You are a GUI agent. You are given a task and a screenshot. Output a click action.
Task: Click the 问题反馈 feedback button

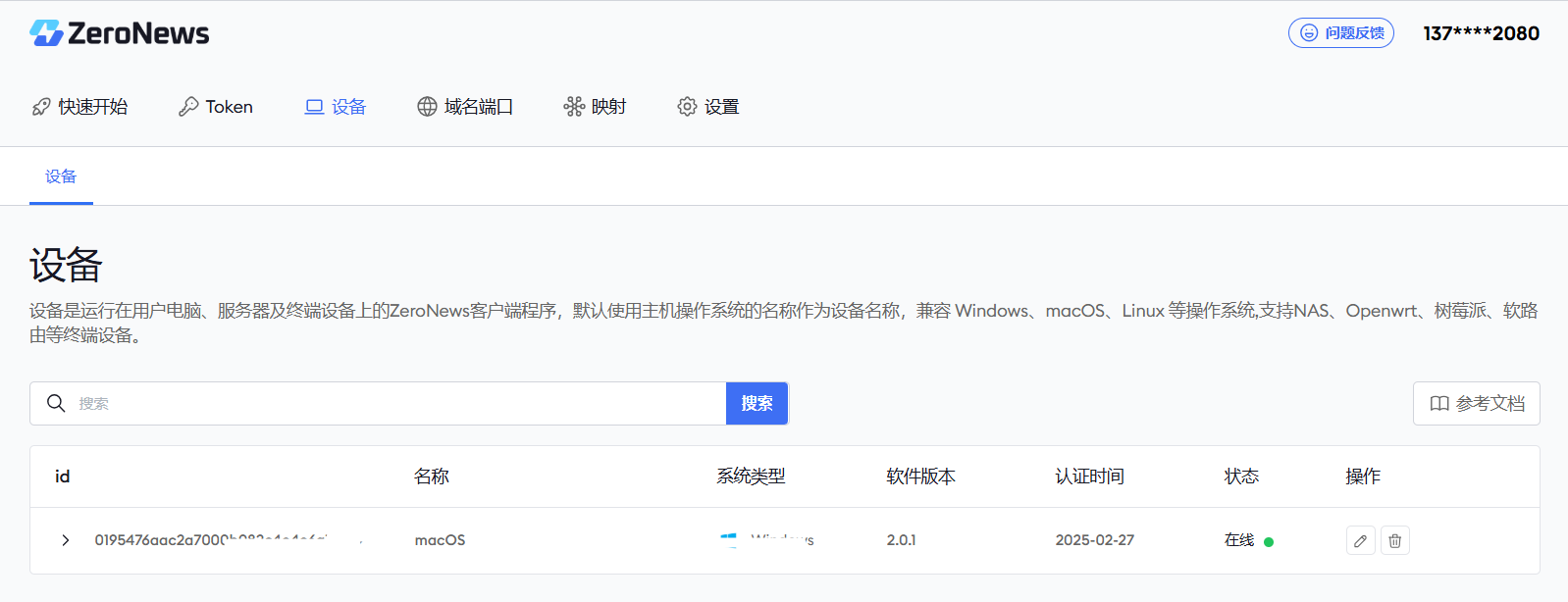tap(1341, 32)
